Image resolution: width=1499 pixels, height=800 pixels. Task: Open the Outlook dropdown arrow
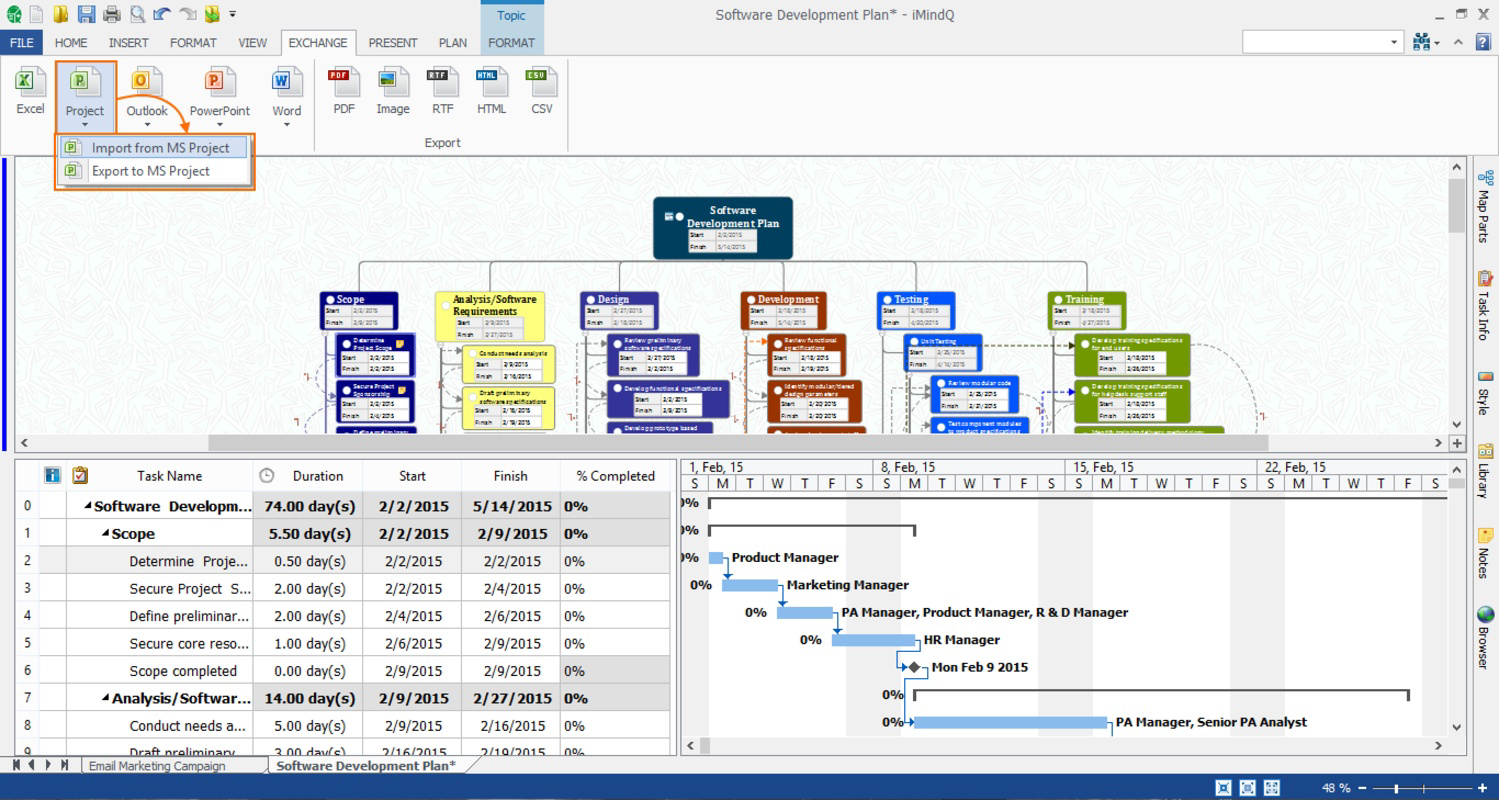coord(147,125)
